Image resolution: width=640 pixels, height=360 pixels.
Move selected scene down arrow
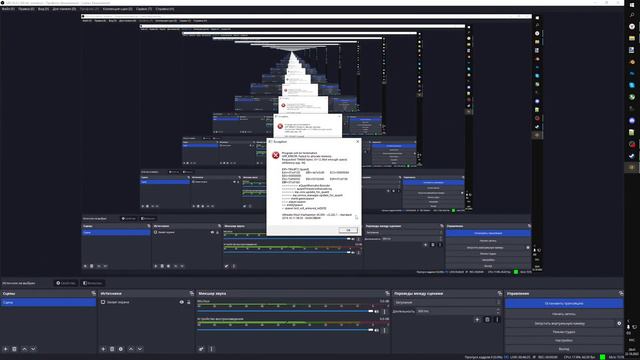[33, 349]
